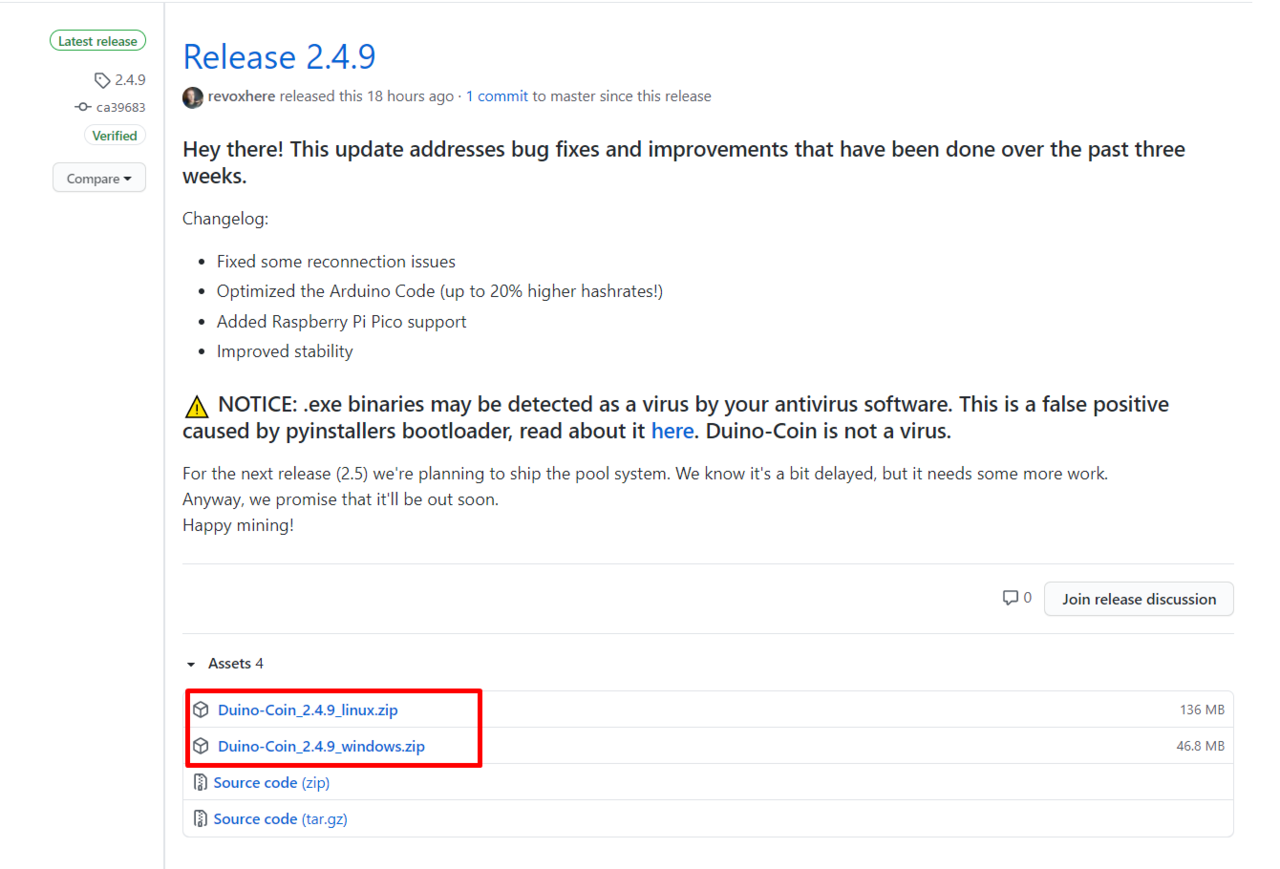1280x869 pixels.
Task: Click the Join release discussion button
Action: click(x=1139, y=599)
